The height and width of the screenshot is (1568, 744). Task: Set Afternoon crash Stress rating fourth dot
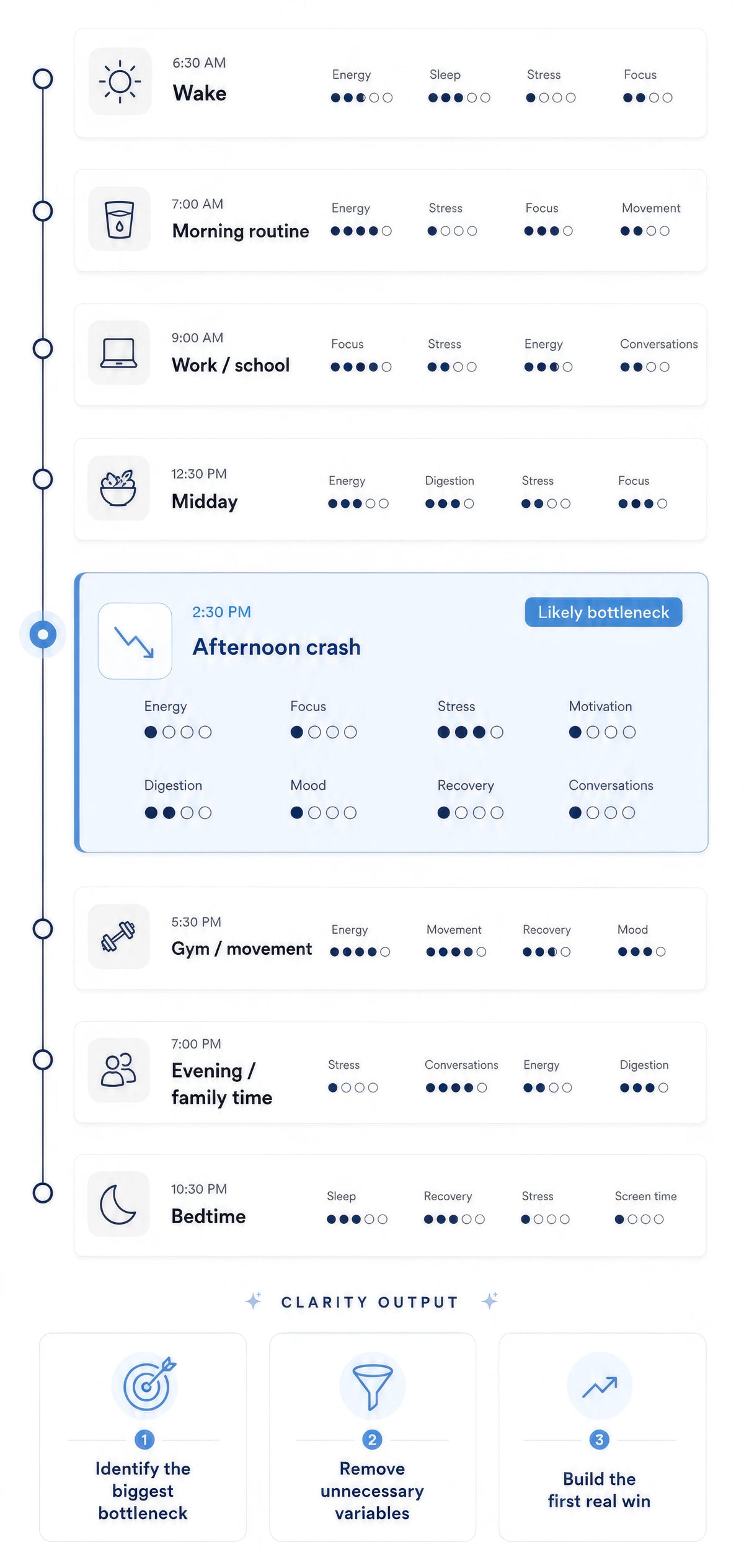[497, 732]
